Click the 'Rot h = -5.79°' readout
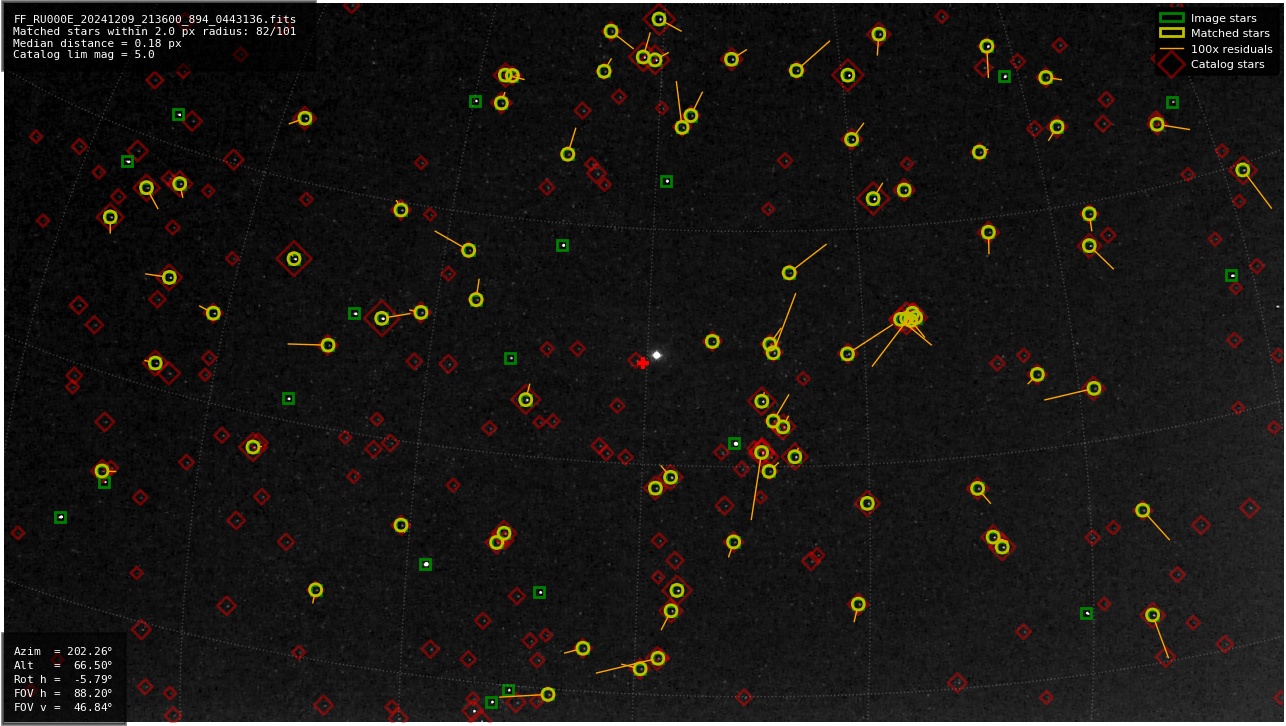The image size is (1286, 726). (63, 679)
